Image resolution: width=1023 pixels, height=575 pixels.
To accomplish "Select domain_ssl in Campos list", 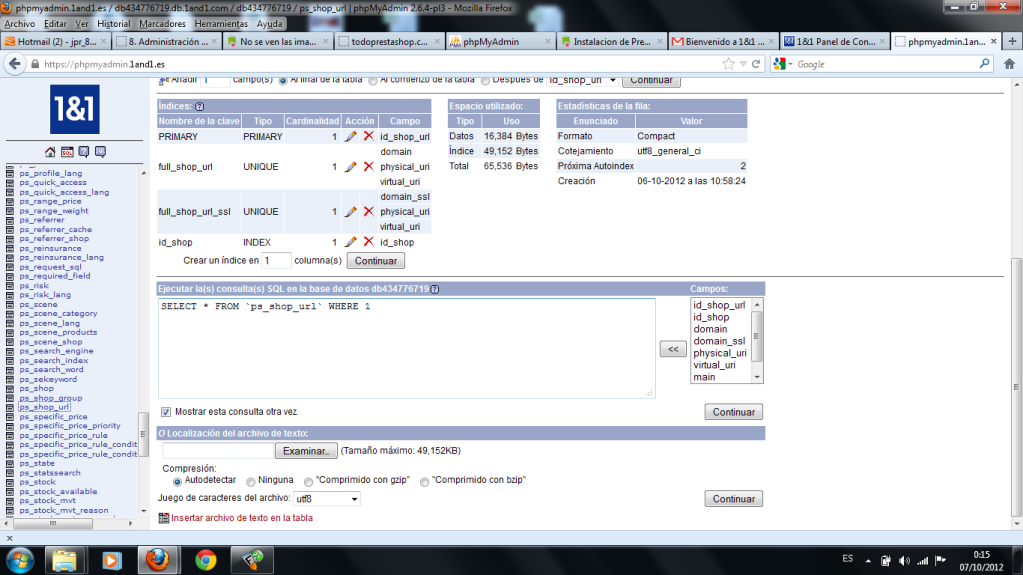I will [719, 341].
